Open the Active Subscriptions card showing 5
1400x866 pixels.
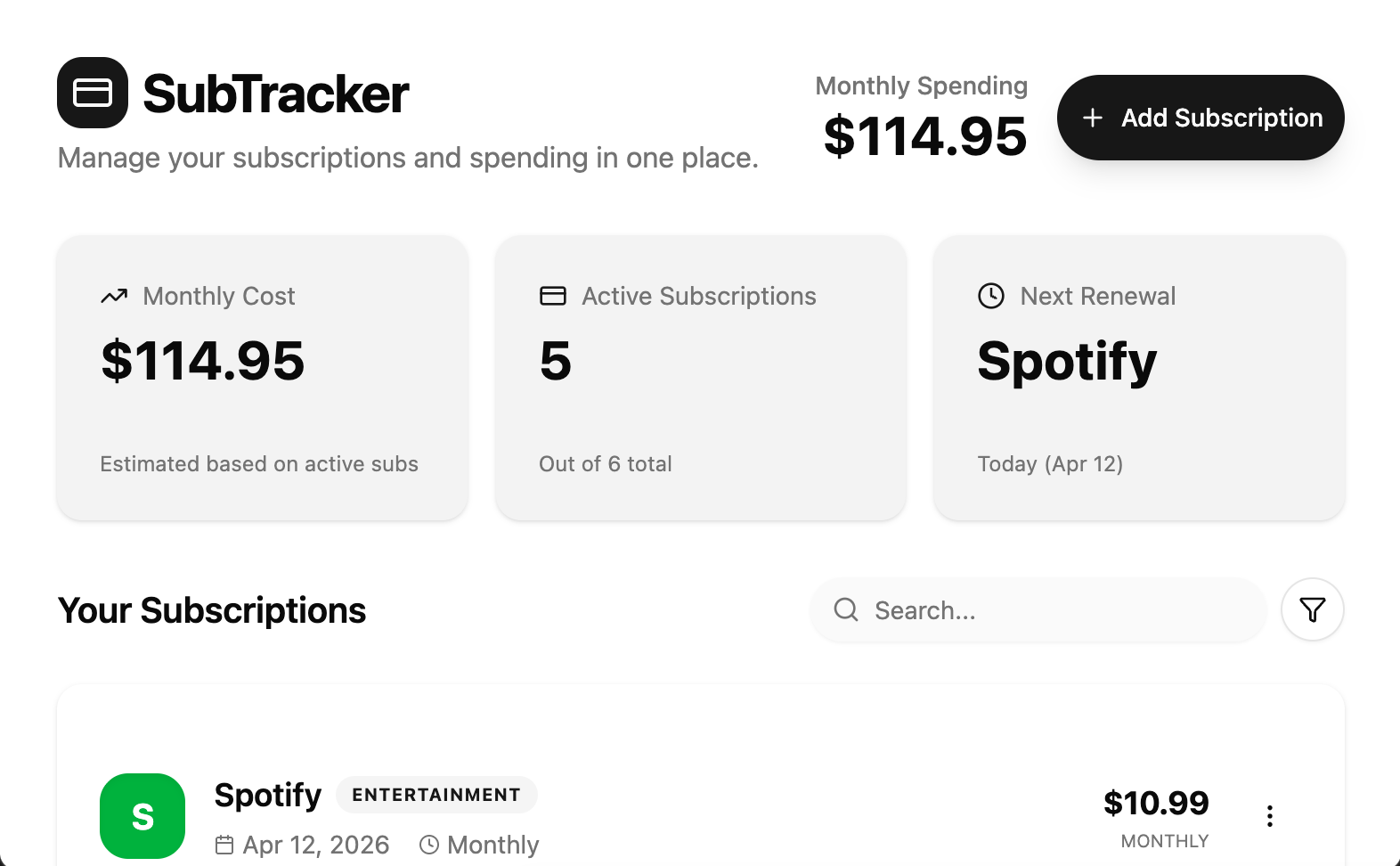click(700, 378)
